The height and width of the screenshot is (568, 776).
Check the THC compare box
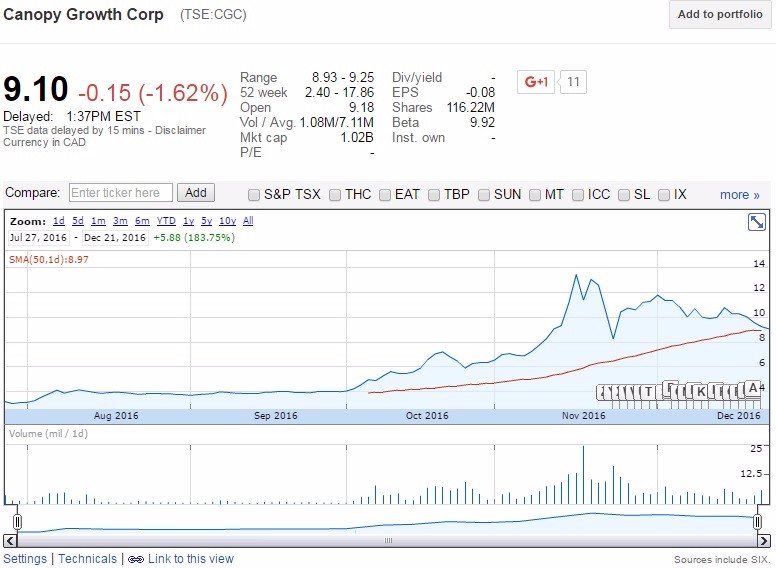[335, 195]
